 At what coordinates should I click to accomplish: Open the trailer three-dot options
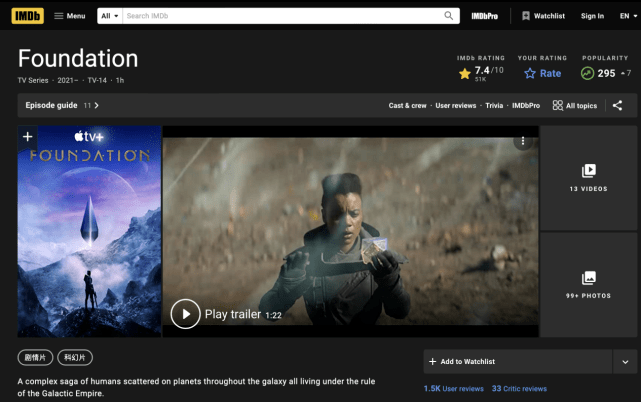tap(522, 141)
